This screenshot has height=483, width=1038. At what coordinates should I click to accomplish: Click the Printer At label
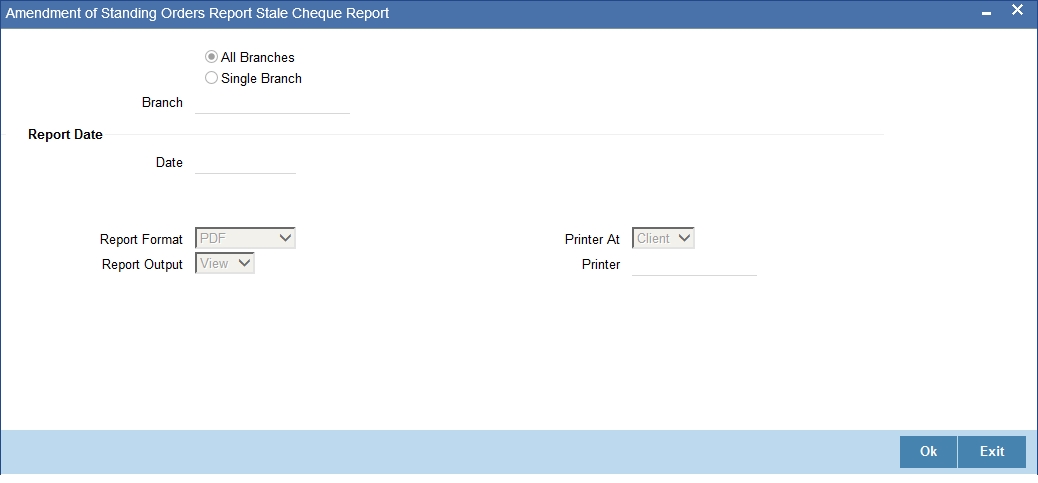pos(592,240)
